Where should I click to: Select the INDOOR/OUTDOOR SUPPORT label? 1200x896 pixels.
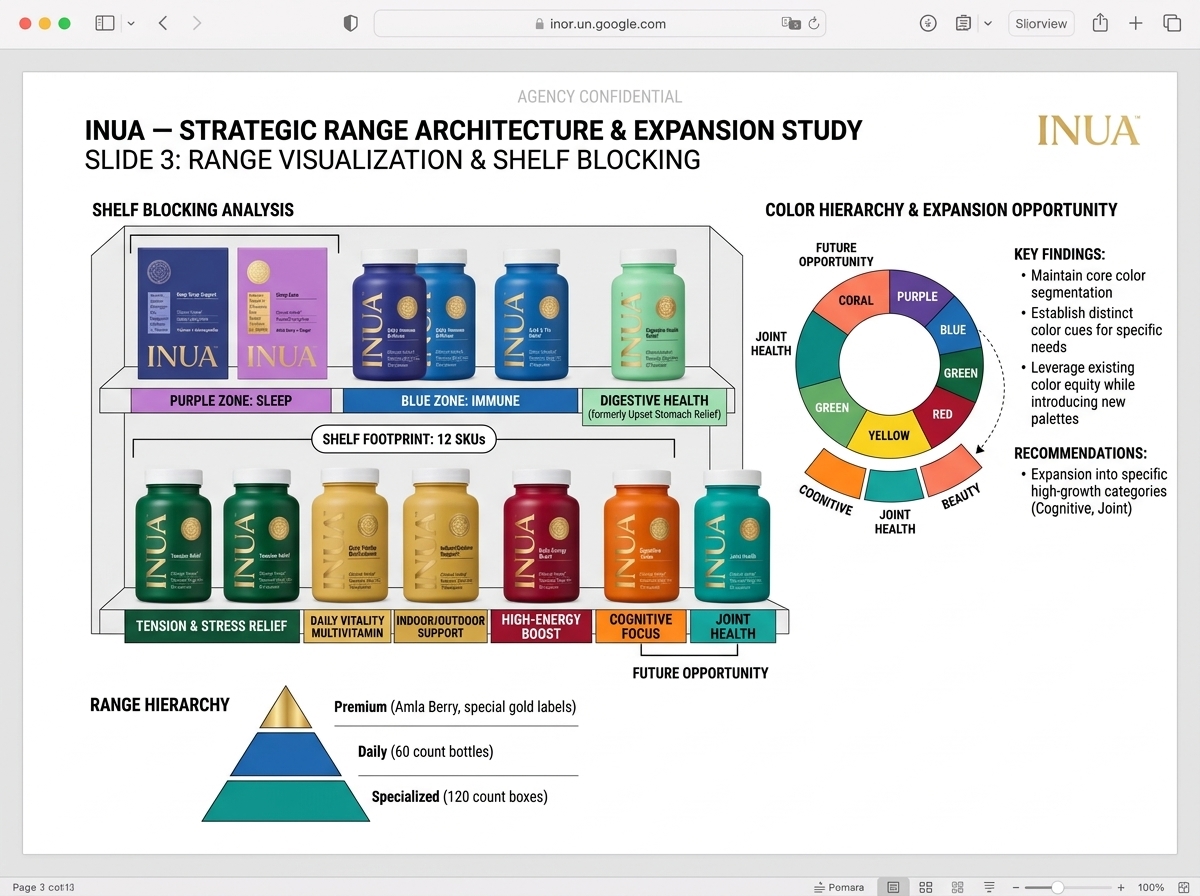pos(440,626)
